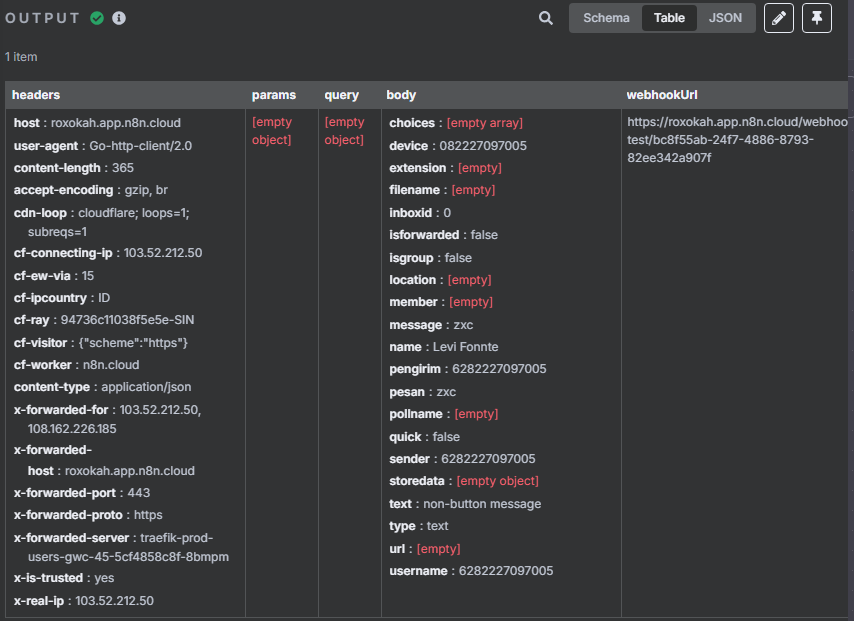Click the name Levi Fonnte row

(x=444, y=347)
